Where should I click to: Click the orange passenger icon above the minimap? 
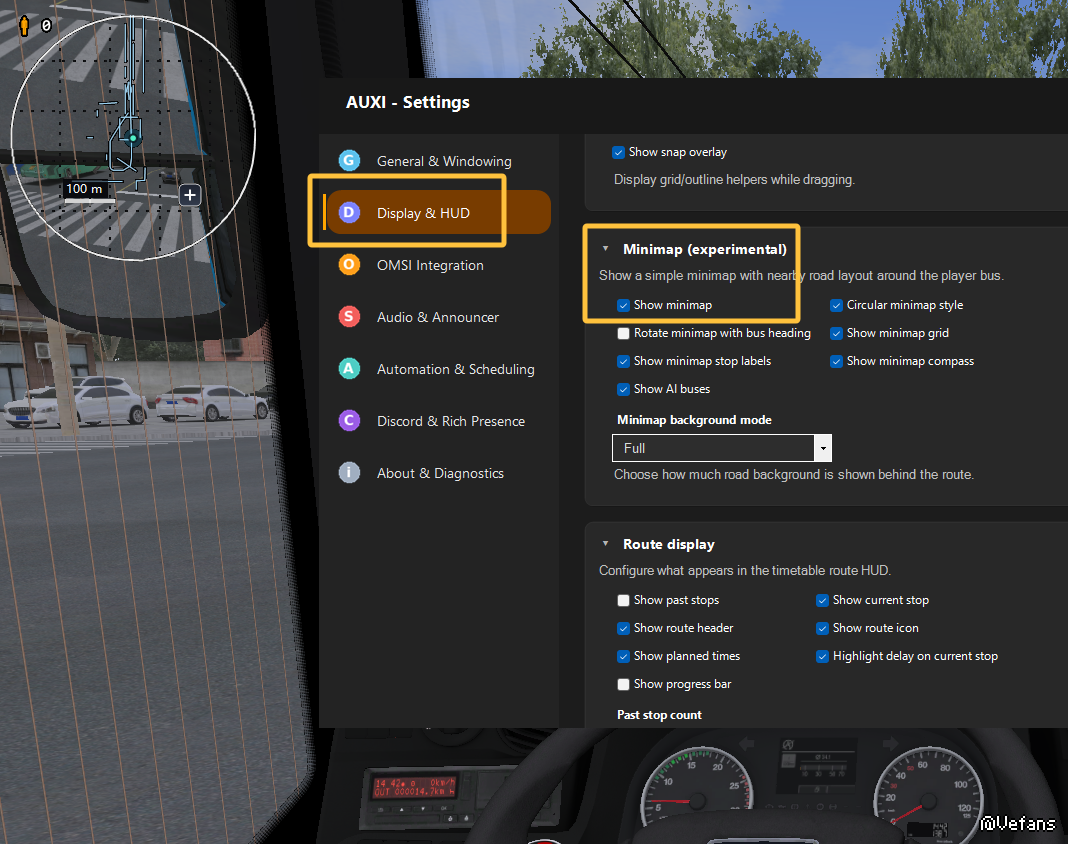coord(25,26)
